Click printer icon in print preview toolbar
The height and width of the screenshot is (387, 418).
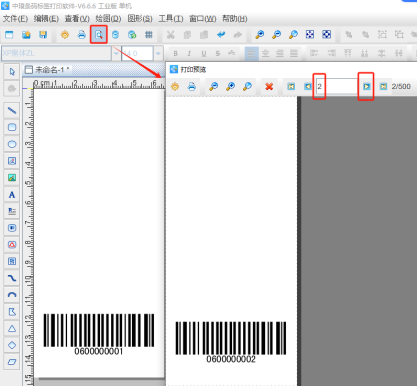[x=192, y=87]
